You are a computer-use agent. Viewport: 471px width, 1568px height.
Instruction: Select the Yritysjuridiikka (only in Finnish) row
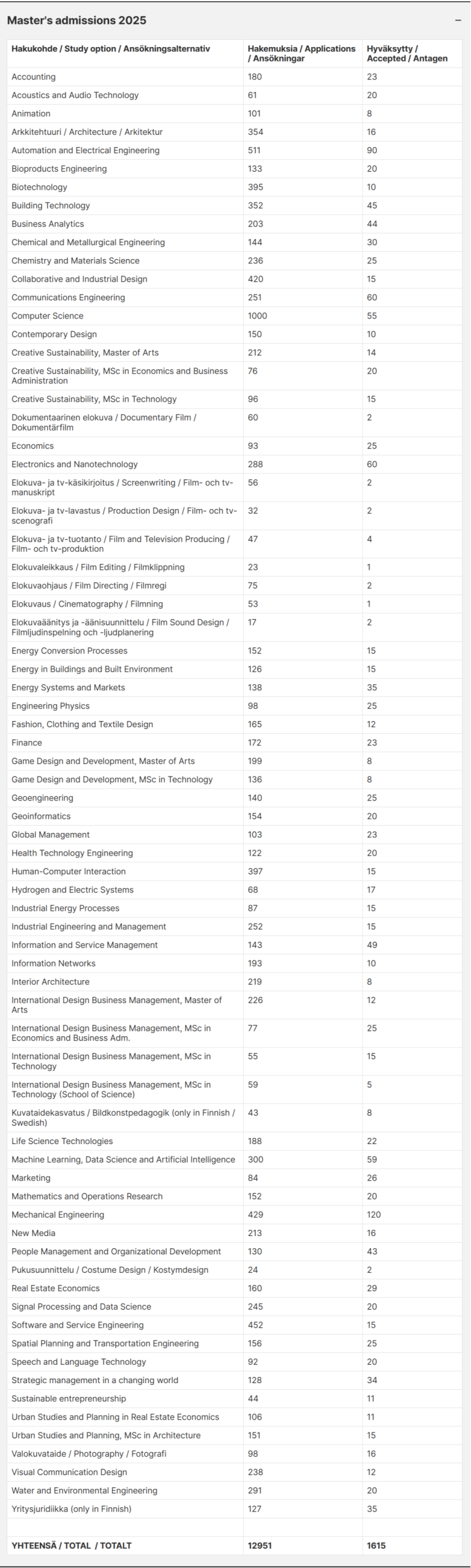point(72,1509)
